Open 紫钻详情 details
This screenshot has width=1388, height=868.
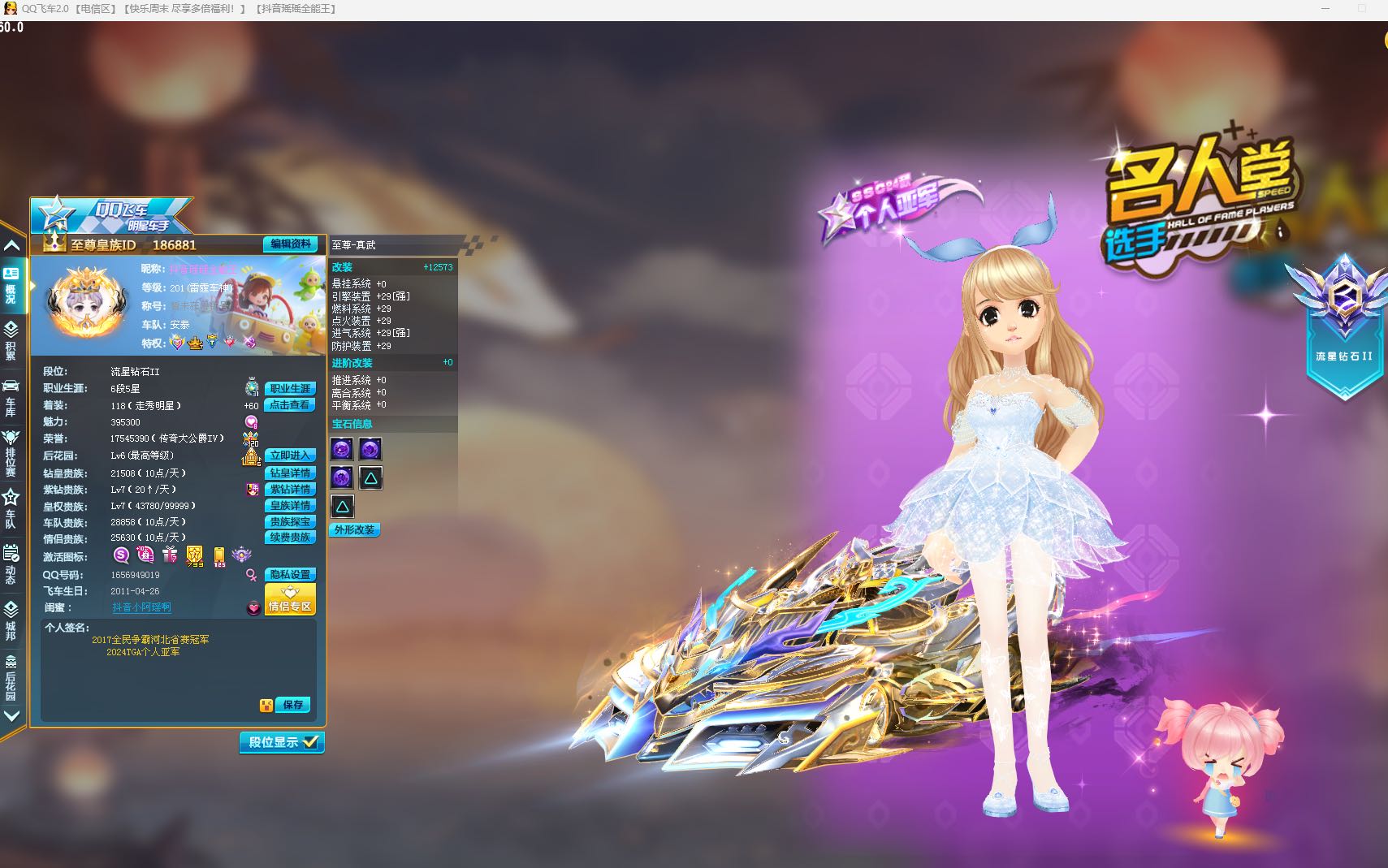point(290,489)
